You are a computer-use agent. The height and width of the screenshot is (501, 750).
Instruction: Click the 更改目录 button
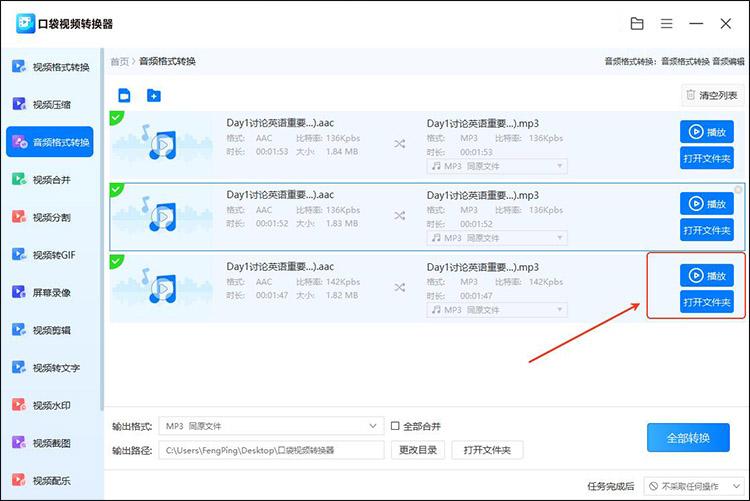click(418, 450)
